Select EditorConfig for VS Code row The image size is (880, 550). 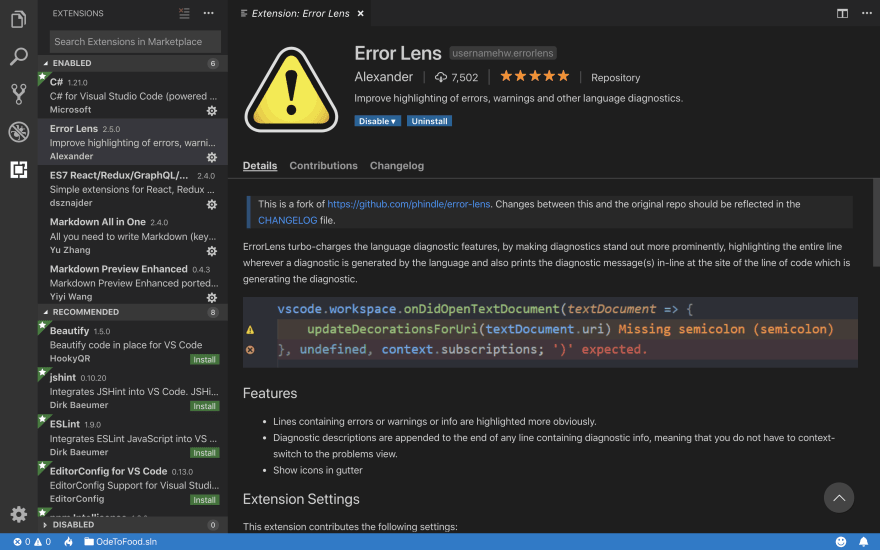coord(132,484)
